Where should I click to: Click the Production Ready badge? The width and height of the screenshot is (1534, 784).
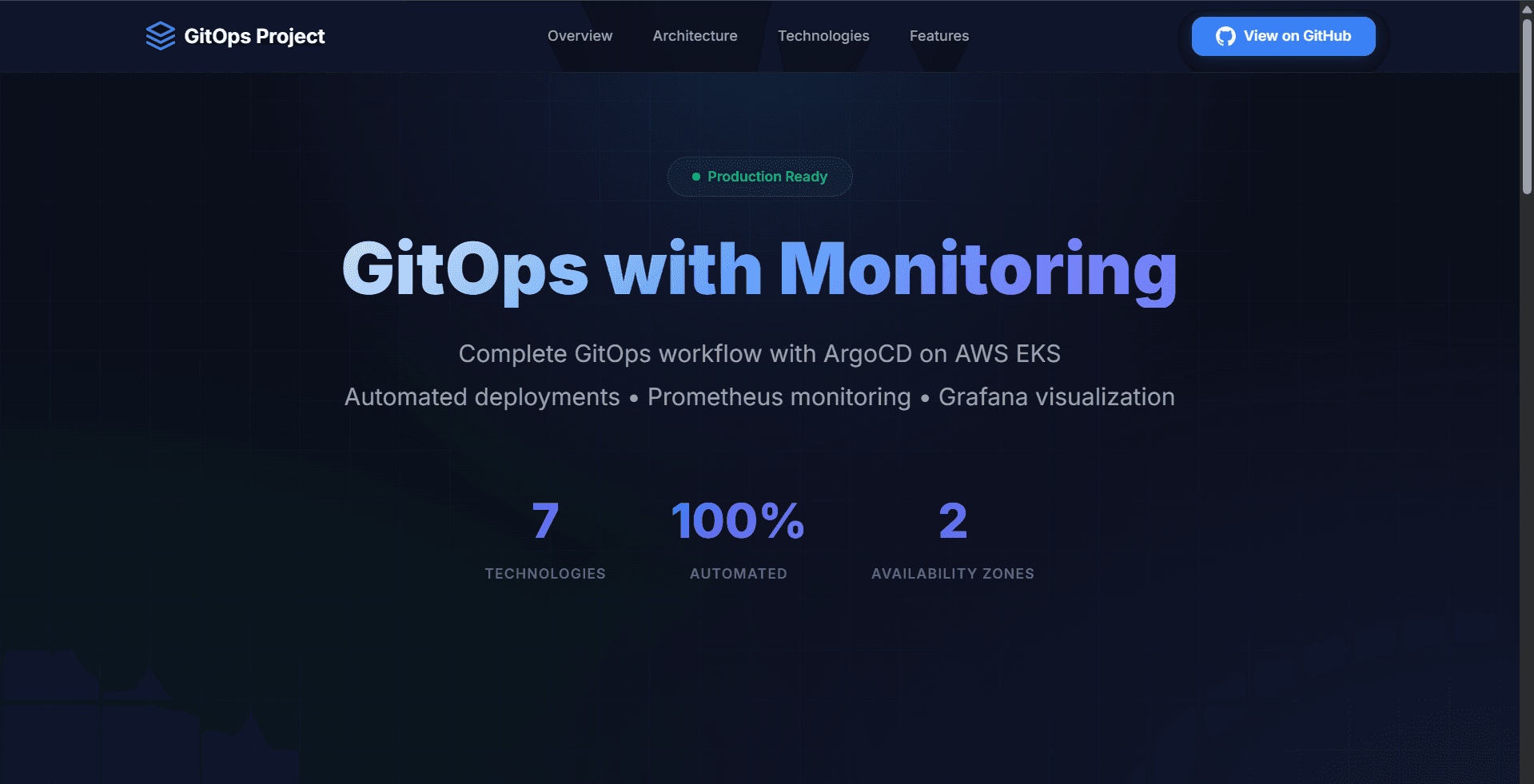tap(759, 177)
